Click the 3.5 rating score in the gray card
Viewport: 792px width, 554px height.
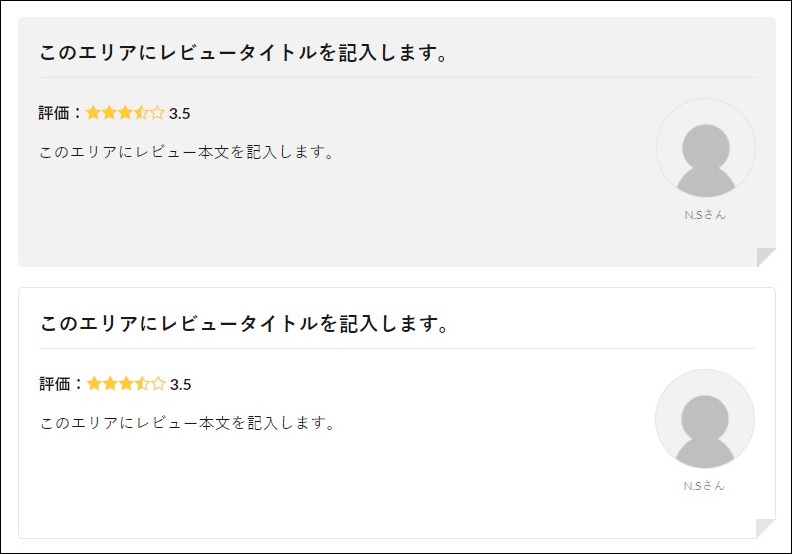[x=180, y=114]
